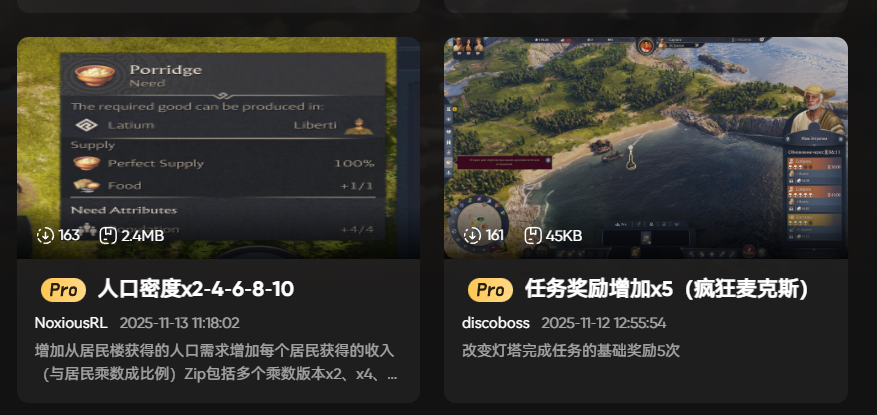Click timestamp 2025-11-12 12:55:54
Image resolution: width=877 pixels, height=415 pixels.
point(604,323)
